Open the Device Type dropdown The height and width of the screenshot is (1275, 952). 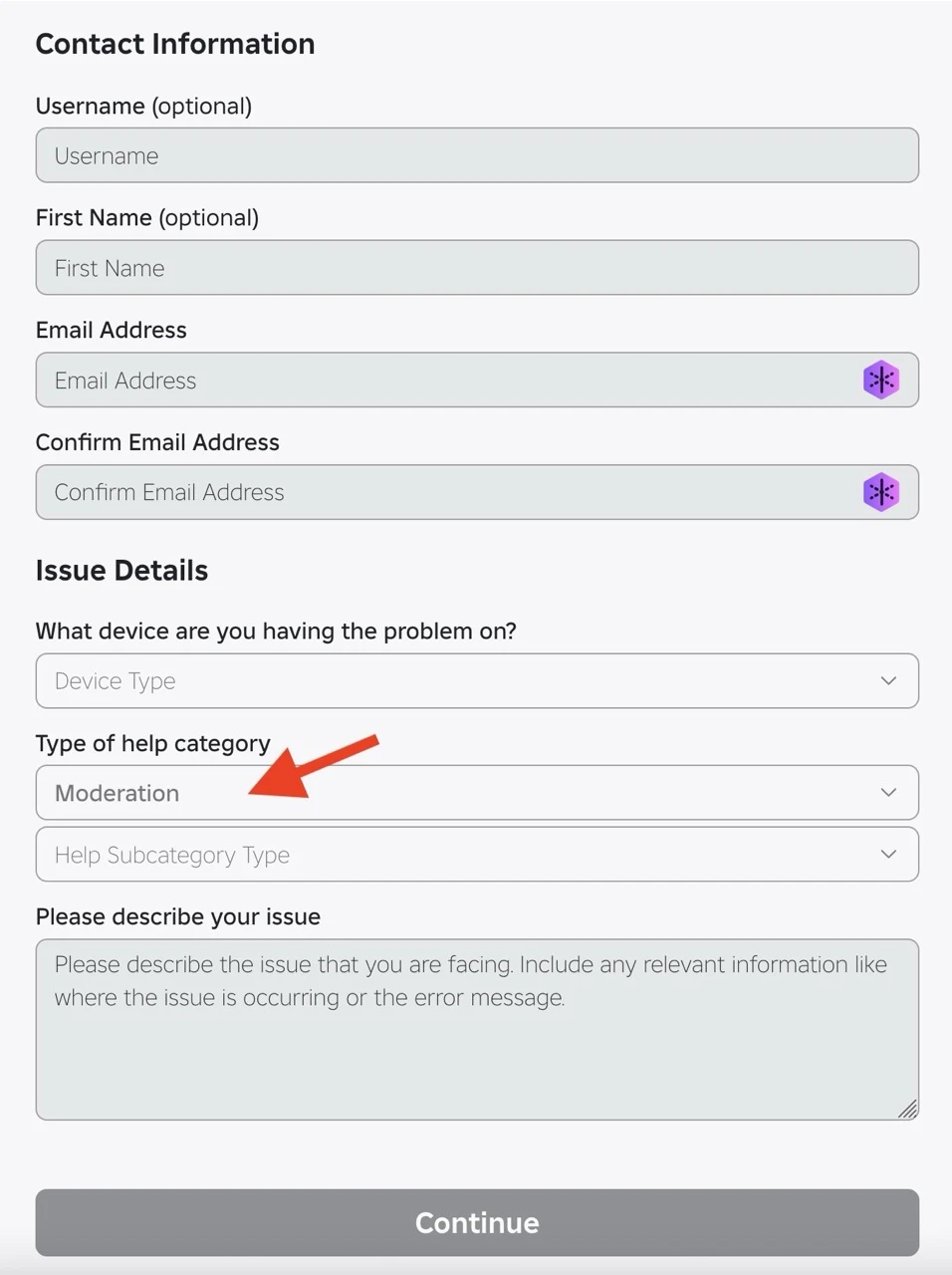477,680
